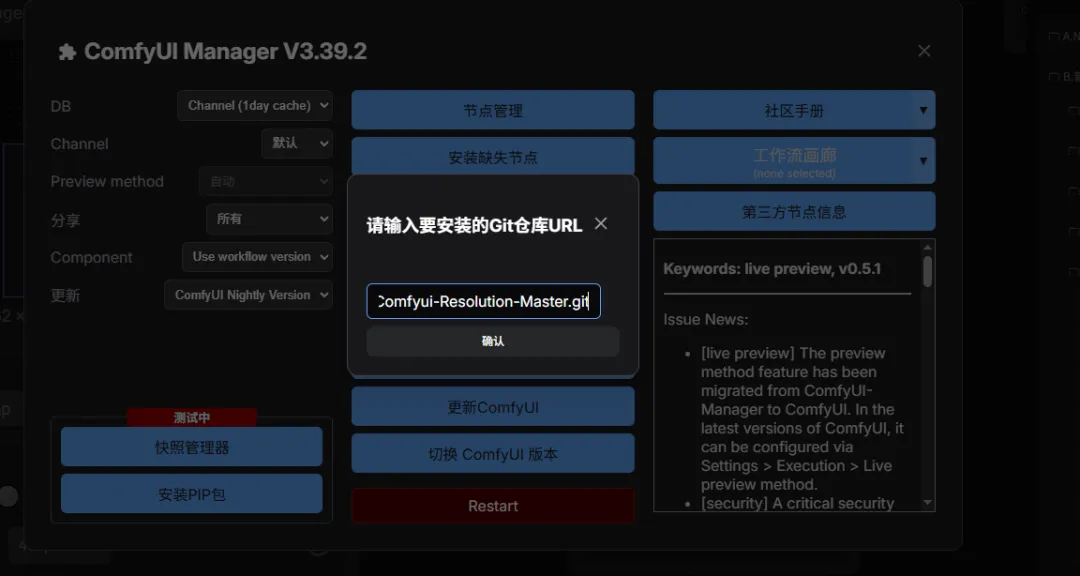This screenshot has width=1080, height=576.
Task: Open the 分享 所有 dropdown
Action: (x=269, y=219)
